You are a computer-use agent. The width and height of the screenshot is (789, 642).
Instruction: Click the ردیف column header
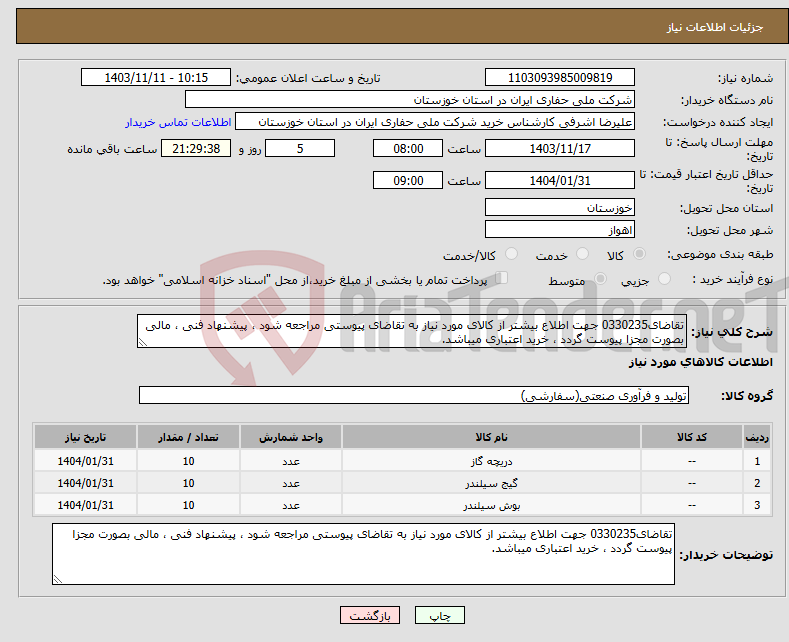click(x=757, y=437)
